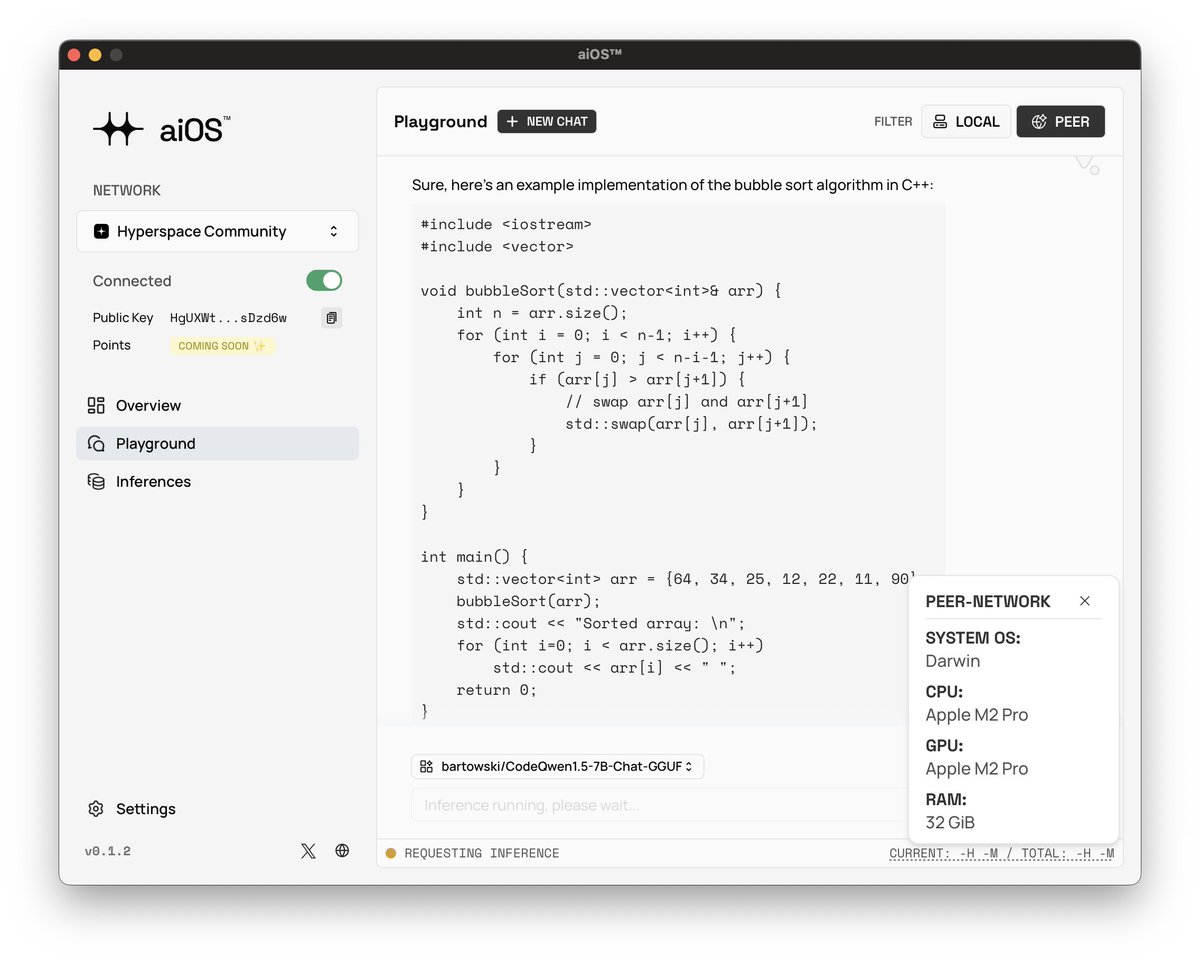The height and width of the screenshot is (963, 1200).
Task: Open the X (Twitter) link icon
Action: (x=308, y=851)
